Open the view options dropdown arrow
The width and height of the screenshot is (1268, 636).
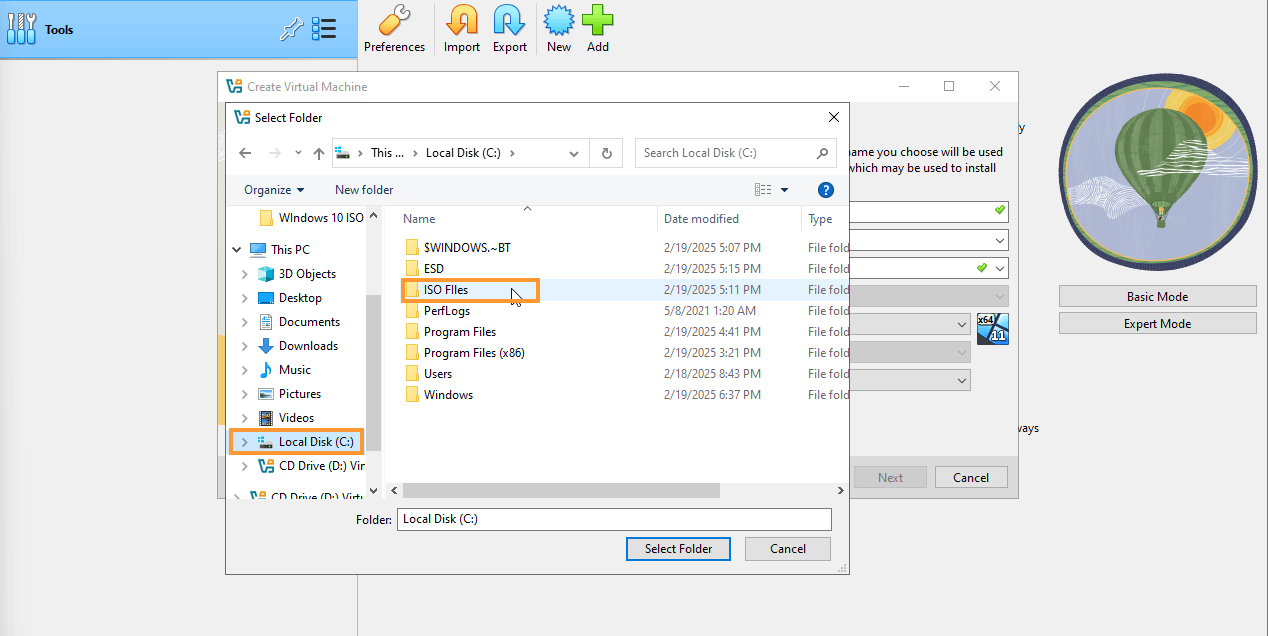pyautogui.click(x=784, y=190)
